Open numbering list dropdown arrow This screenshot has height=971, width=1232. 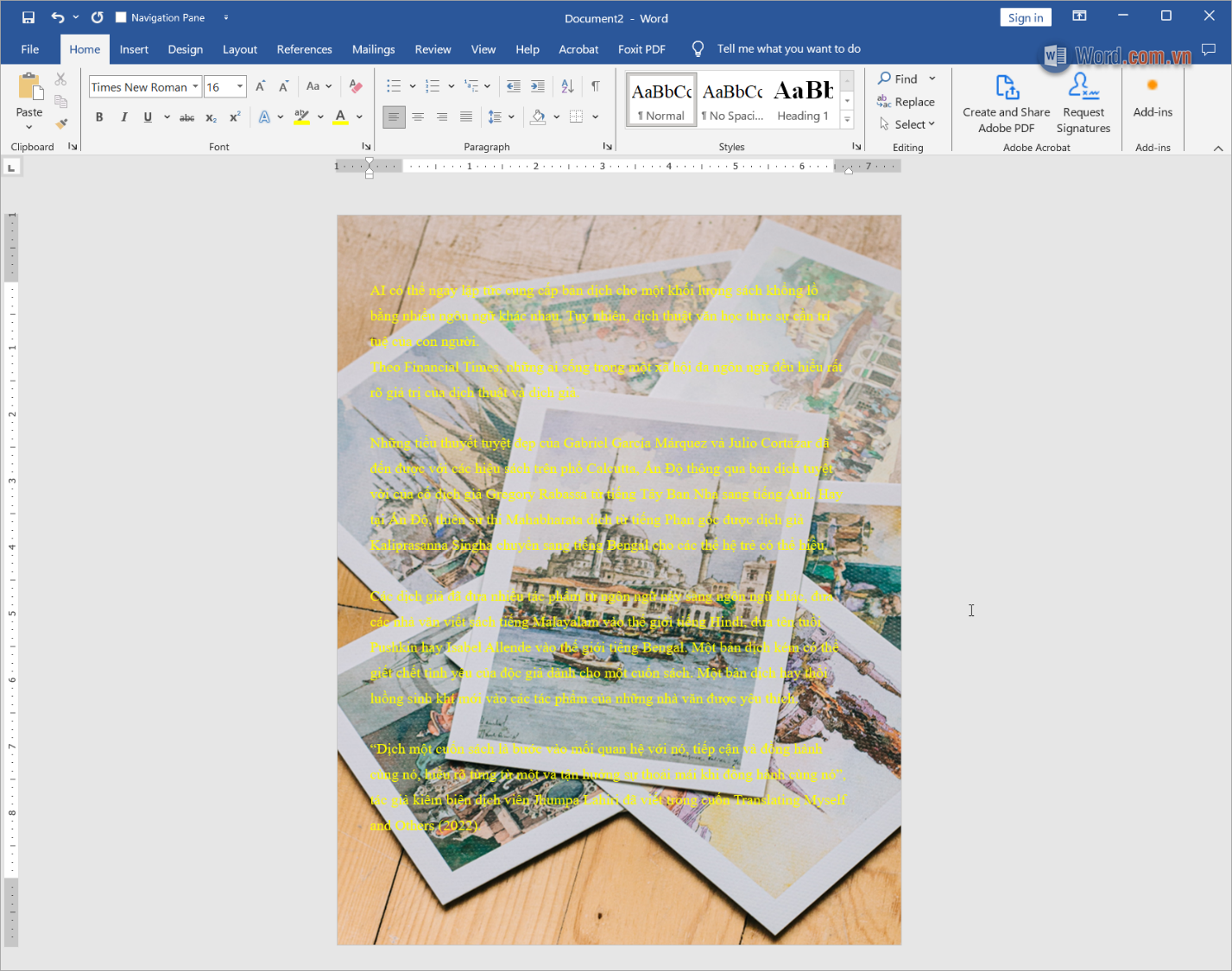(451, 86)
